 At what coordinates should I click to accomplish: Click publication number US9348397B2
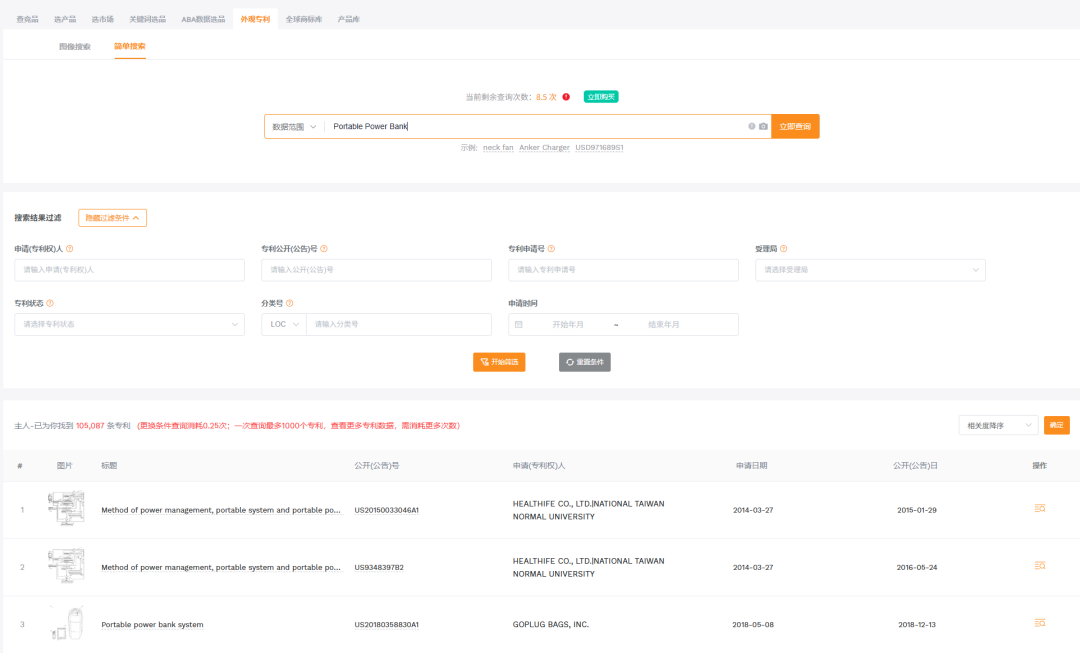coord(379,568)
